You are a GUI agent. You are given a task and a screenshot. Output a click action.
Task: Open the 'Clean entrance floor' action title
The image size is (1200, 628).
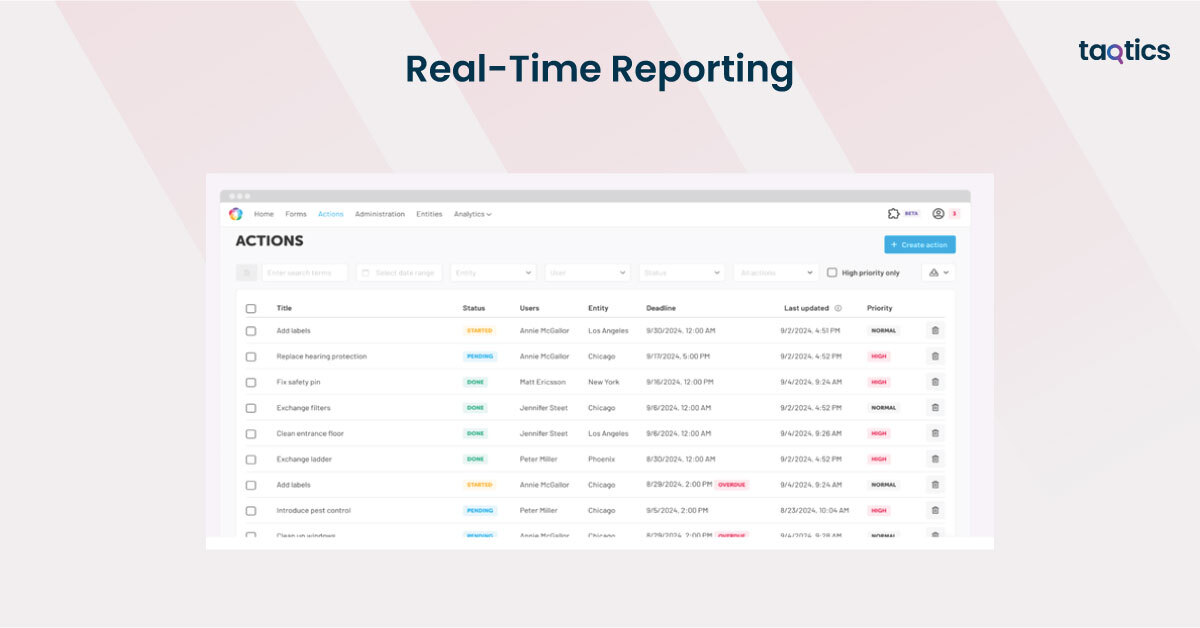point(312,433)
